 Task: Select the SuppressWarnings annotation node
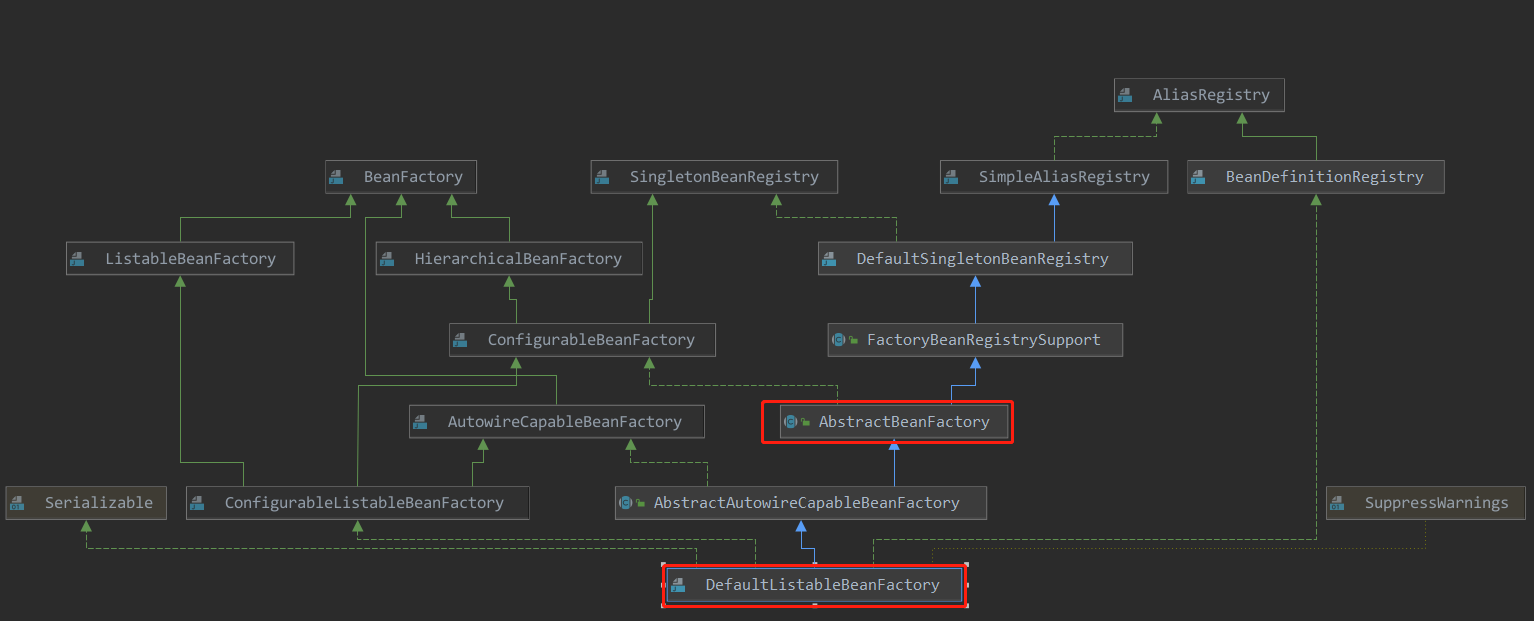pyautogui.click(x=1426, y=503)
